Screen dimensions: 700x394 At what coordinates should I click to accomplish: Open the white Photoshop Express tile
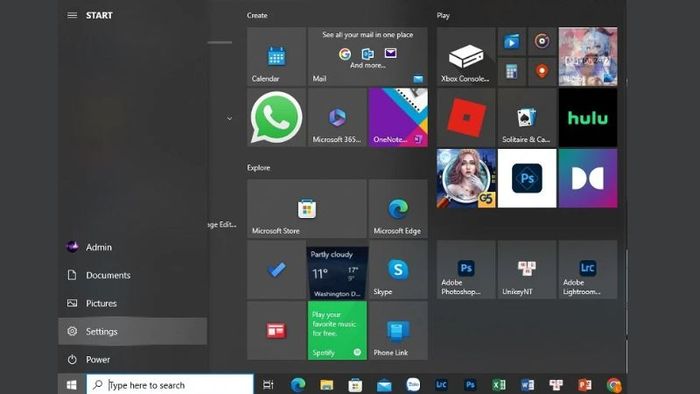(x=527, y=178)
